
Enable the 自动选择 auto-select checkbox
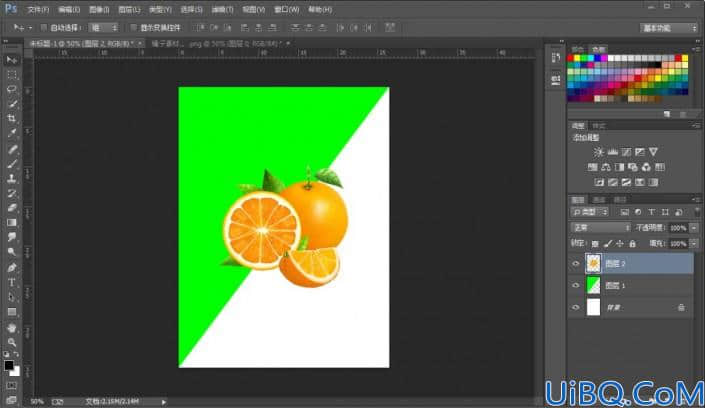coord(44,28)
